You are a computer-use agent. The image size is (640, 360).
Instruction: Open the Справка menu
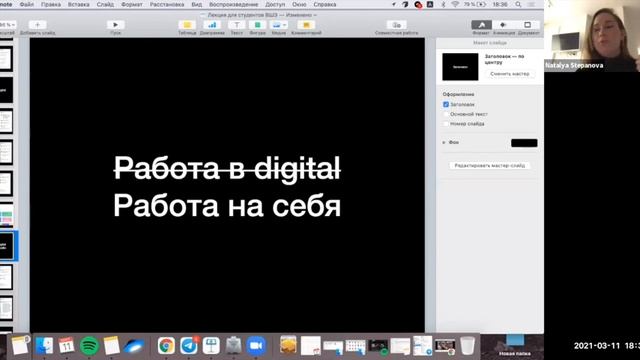[325, 4]
